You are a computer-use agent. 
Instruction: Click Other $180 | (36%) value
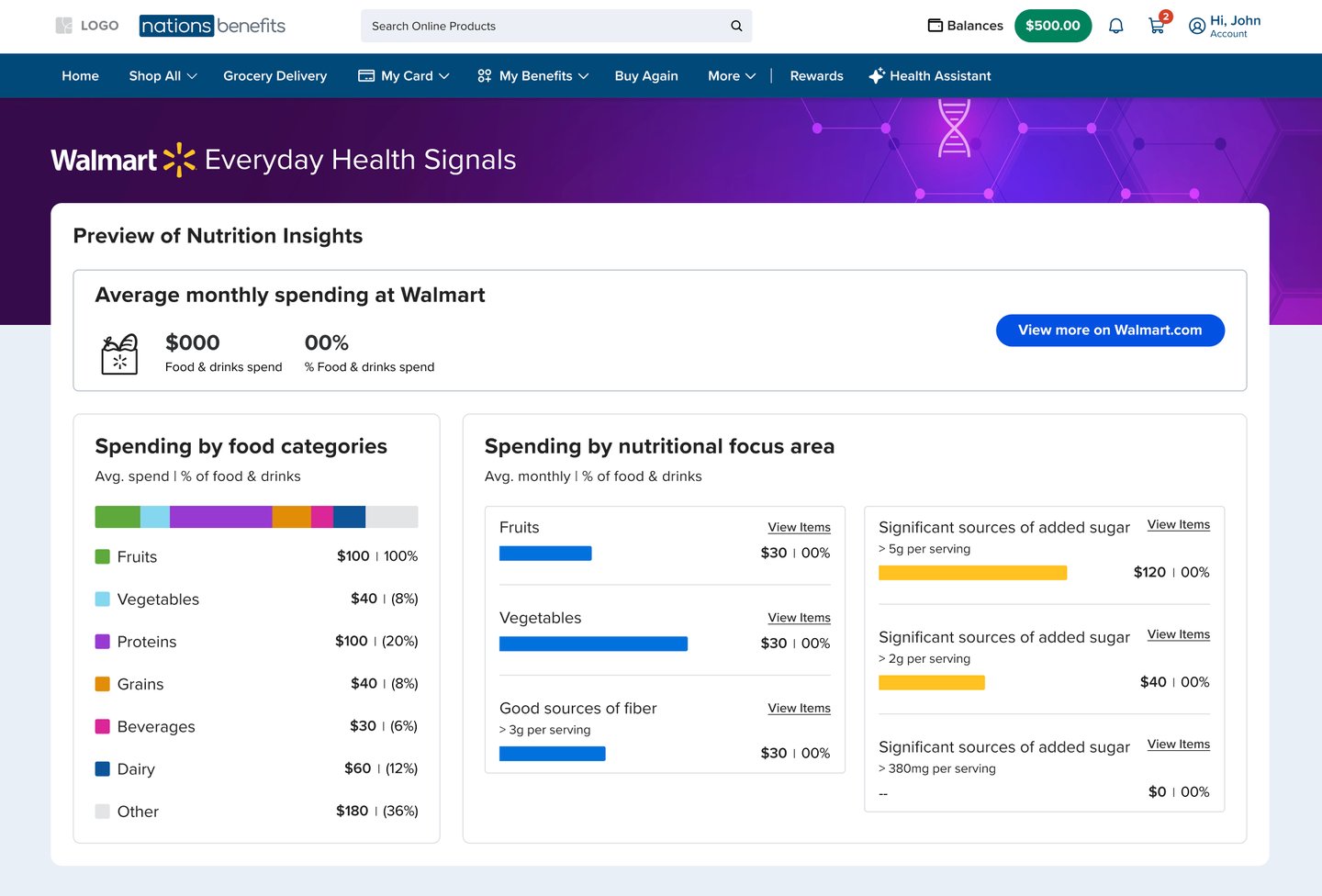point(376,811)
